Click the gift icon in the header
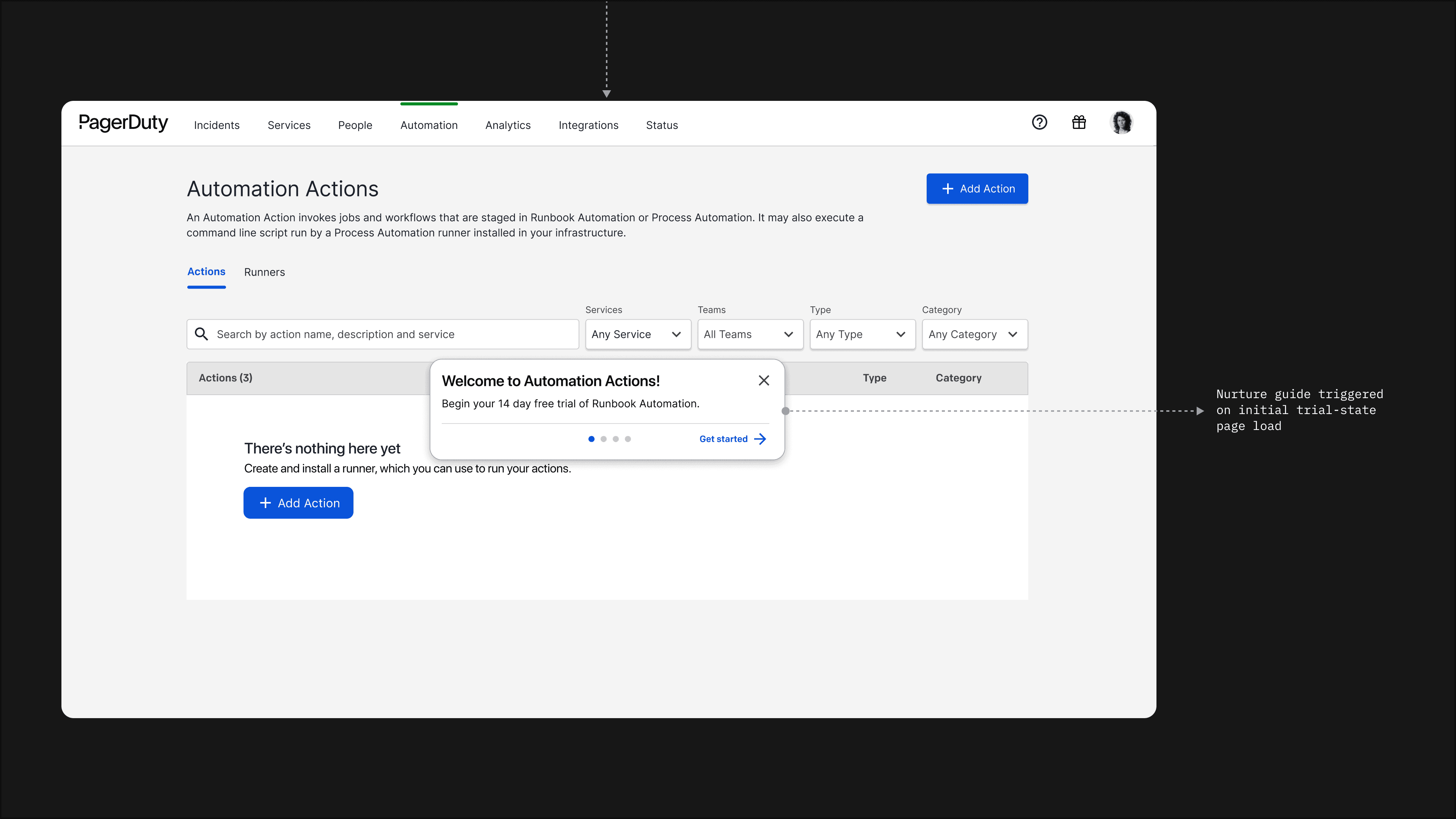Image resolution: width=1456 pixels, height=819 pixels. pyautogui.click(x=1079, y=122)
